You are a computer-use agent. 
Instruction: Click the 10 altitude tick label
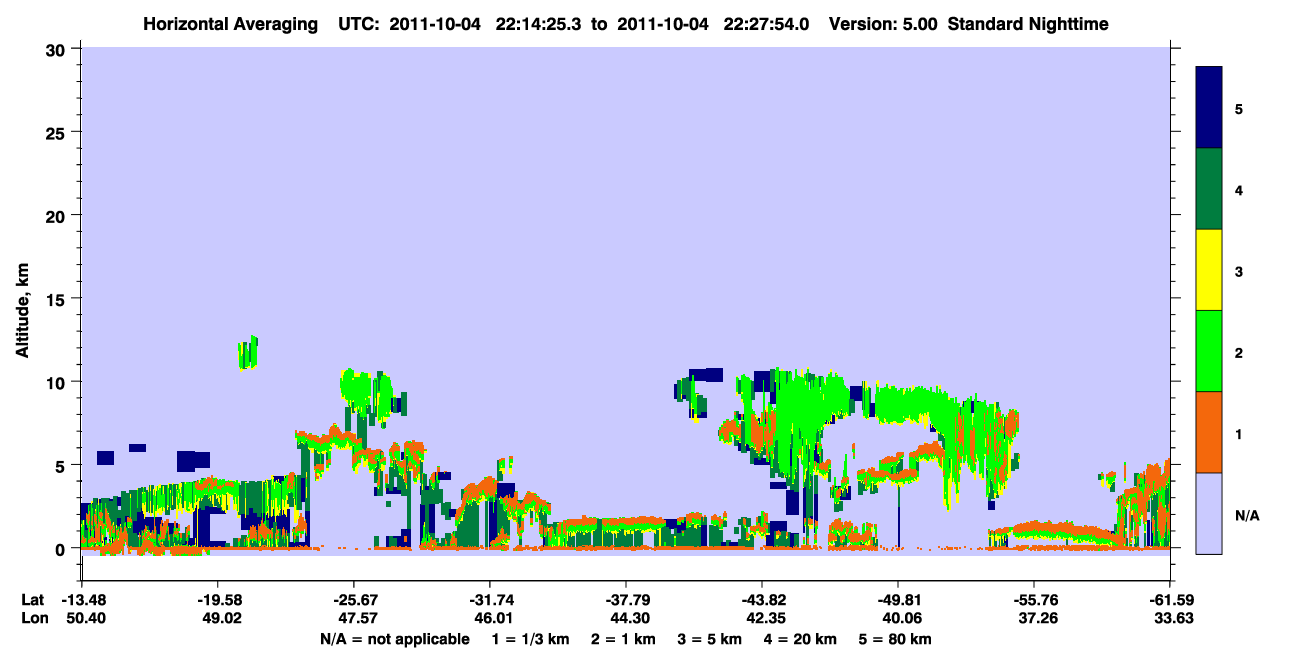coord(58,382)
